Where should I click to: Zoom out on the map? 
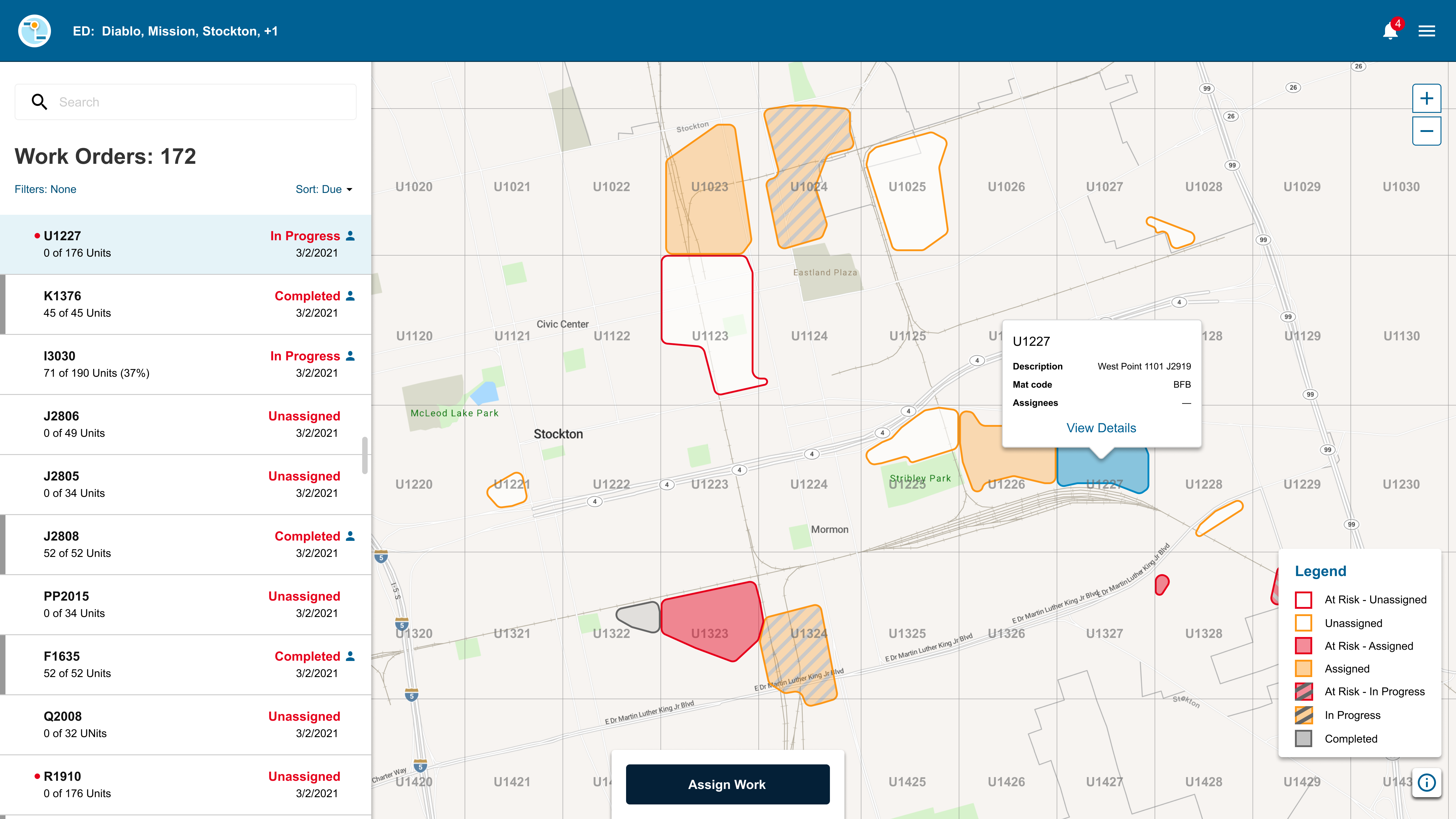[1427, 131]
